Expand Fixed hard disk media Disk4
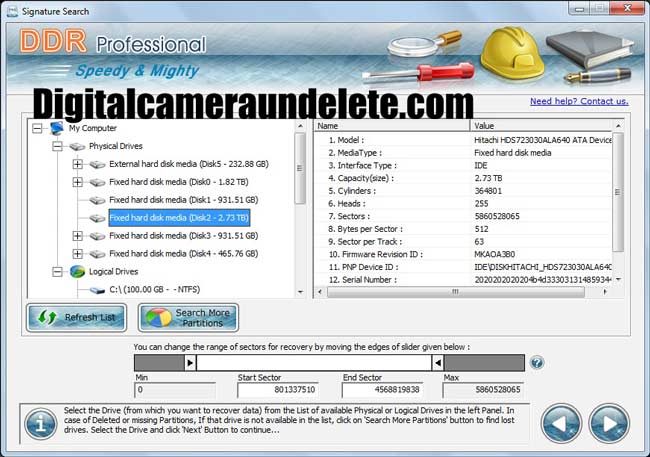Viewport: 650px width, 457px height. (x=78, y=254)
